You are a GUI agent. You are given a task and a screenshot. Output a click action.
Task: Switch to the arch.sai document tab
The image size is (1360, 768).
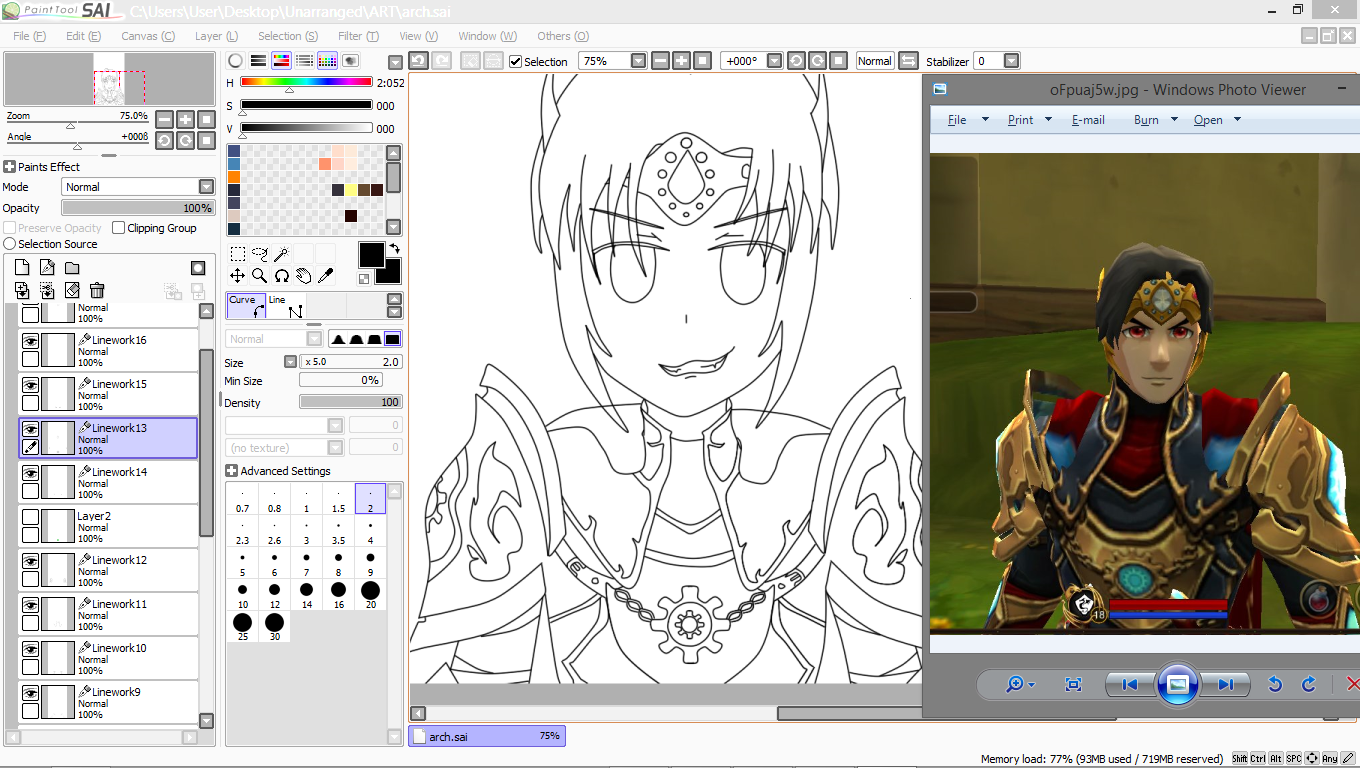[x=487, y=736]
